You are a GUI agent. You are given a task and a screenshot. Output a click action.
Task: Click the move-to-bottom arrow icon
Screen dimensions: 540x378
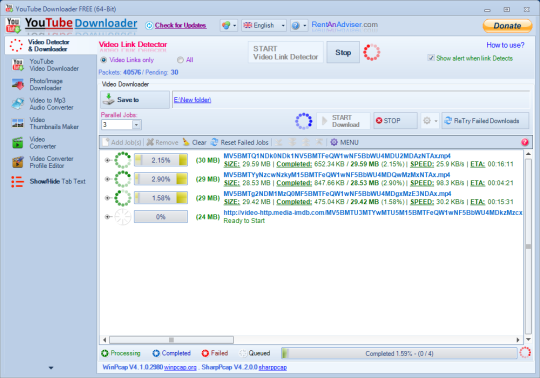(x=278, y=142)
